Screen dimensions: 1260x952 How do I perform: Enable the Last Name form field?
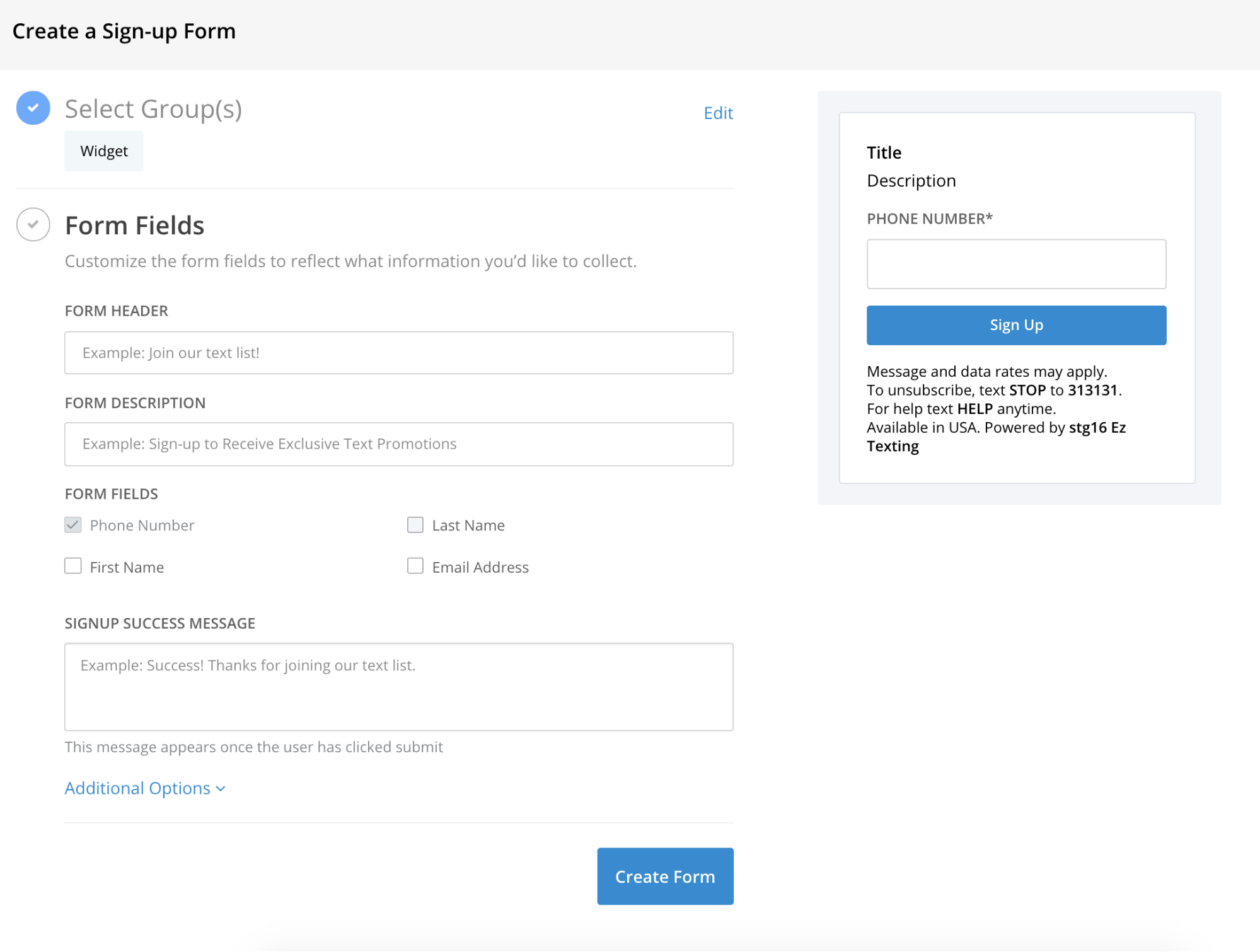[415, 524]
